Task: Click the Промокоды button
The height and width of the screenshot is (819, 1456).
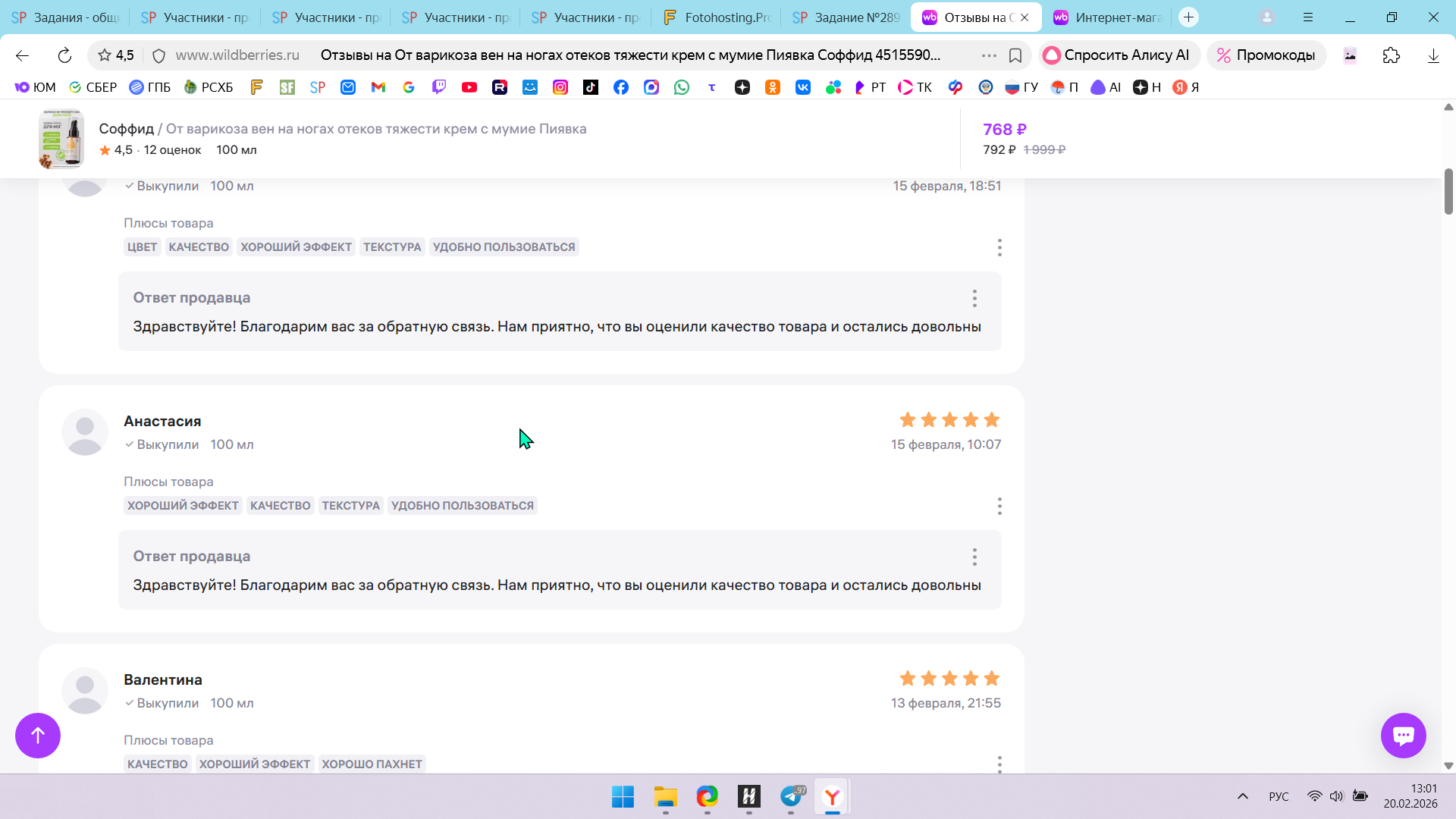Action: pyautogui.click(x=1266, y=55)
